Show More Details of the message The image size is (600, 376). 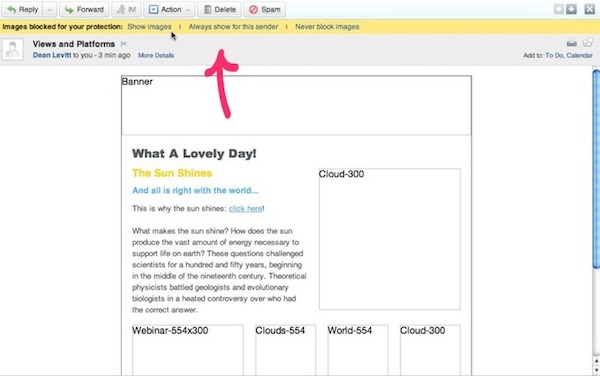156,55
